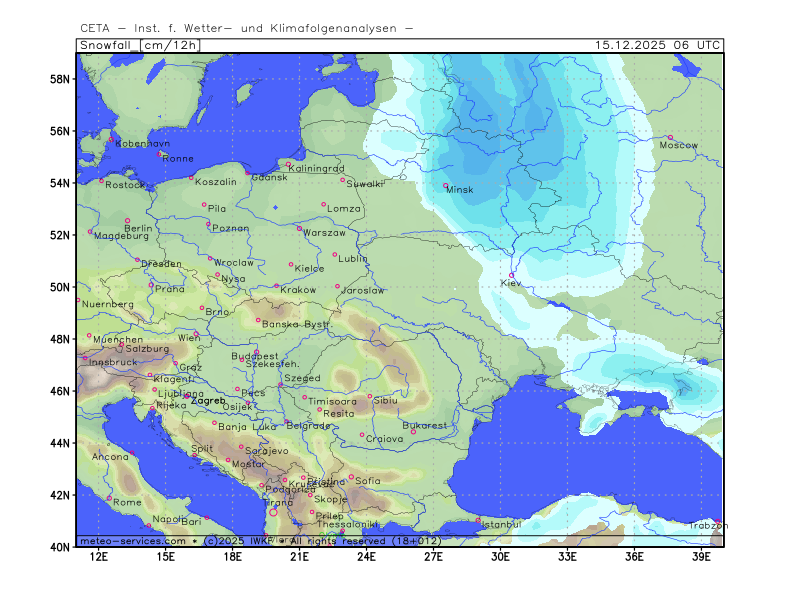Click the Rome city marker
The width and height of the screenshot is (800, 600).
[109, 497]
